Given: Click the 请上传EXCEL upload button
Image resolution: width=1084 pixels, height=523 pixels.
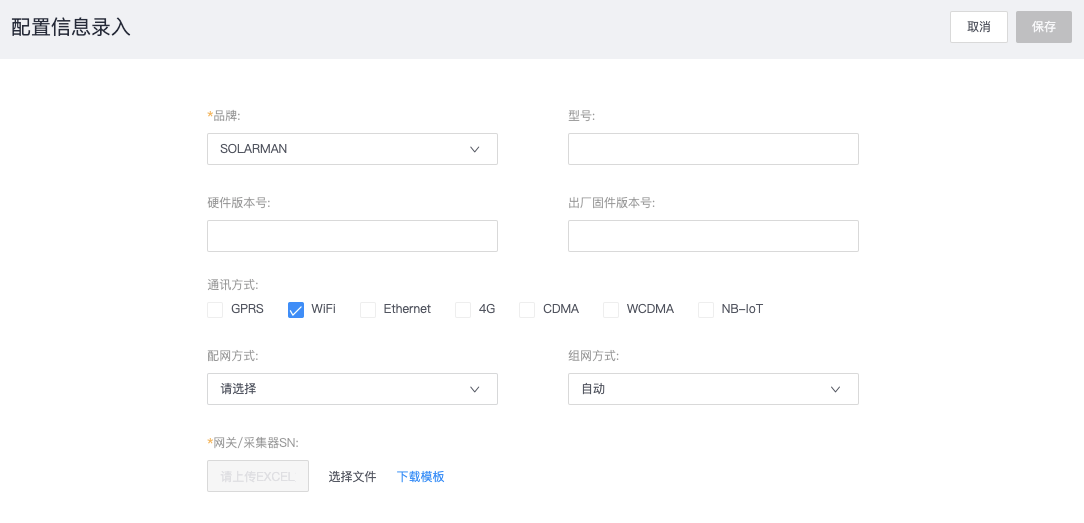Looking at the screenshot, I should (x=257, y=476).
